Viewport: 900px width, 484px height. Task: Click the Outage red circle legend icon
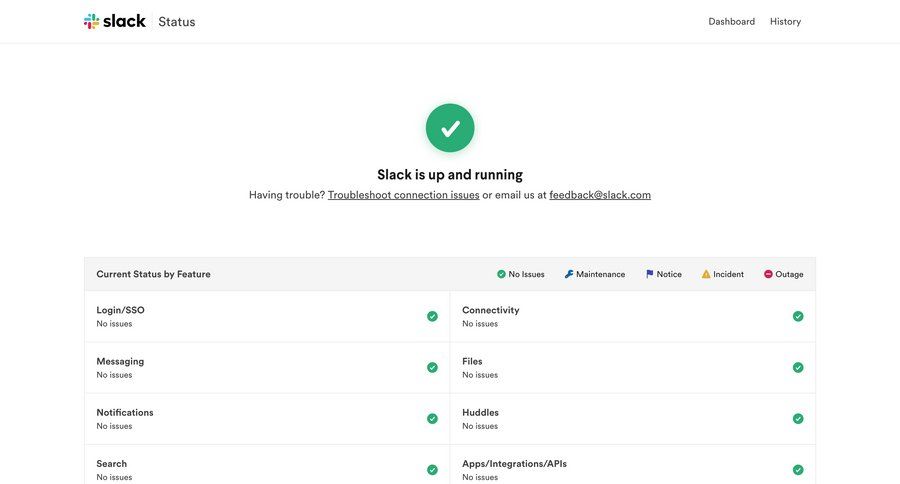click(x=768, y=274)
